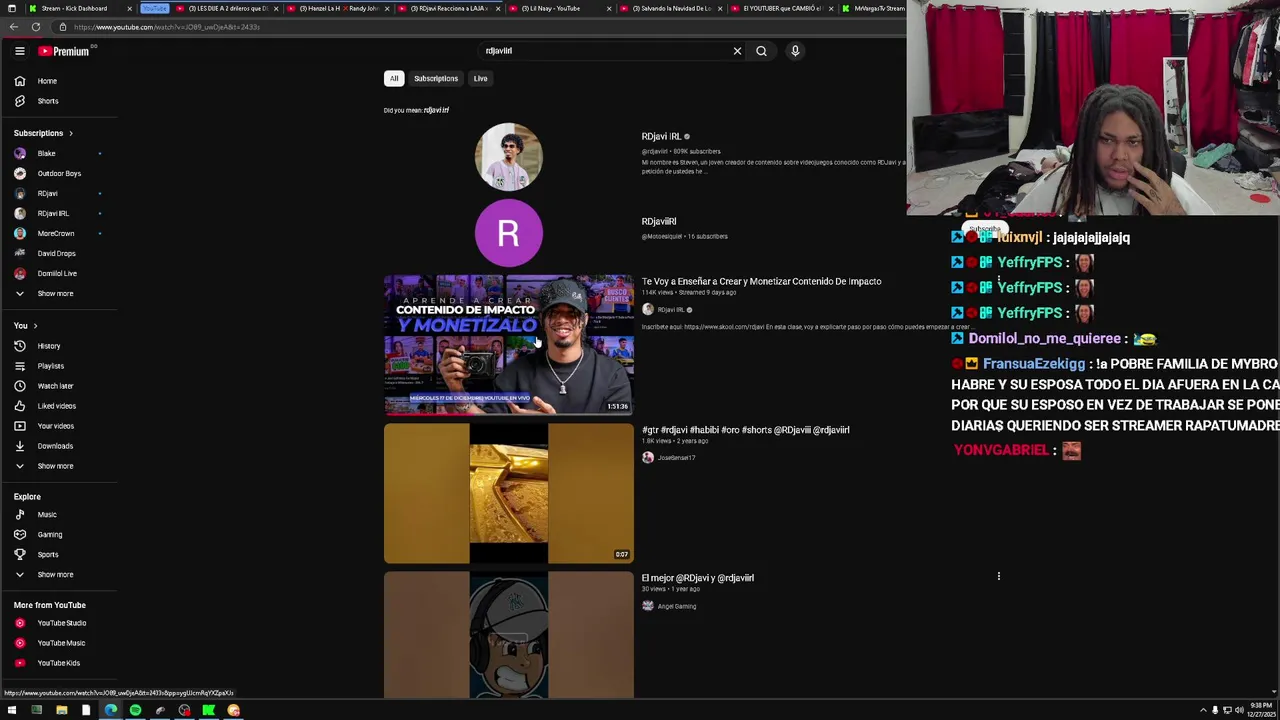1280x720 pixels.
Task: Open David Drops subscription channel
Action: pos(58,253)
